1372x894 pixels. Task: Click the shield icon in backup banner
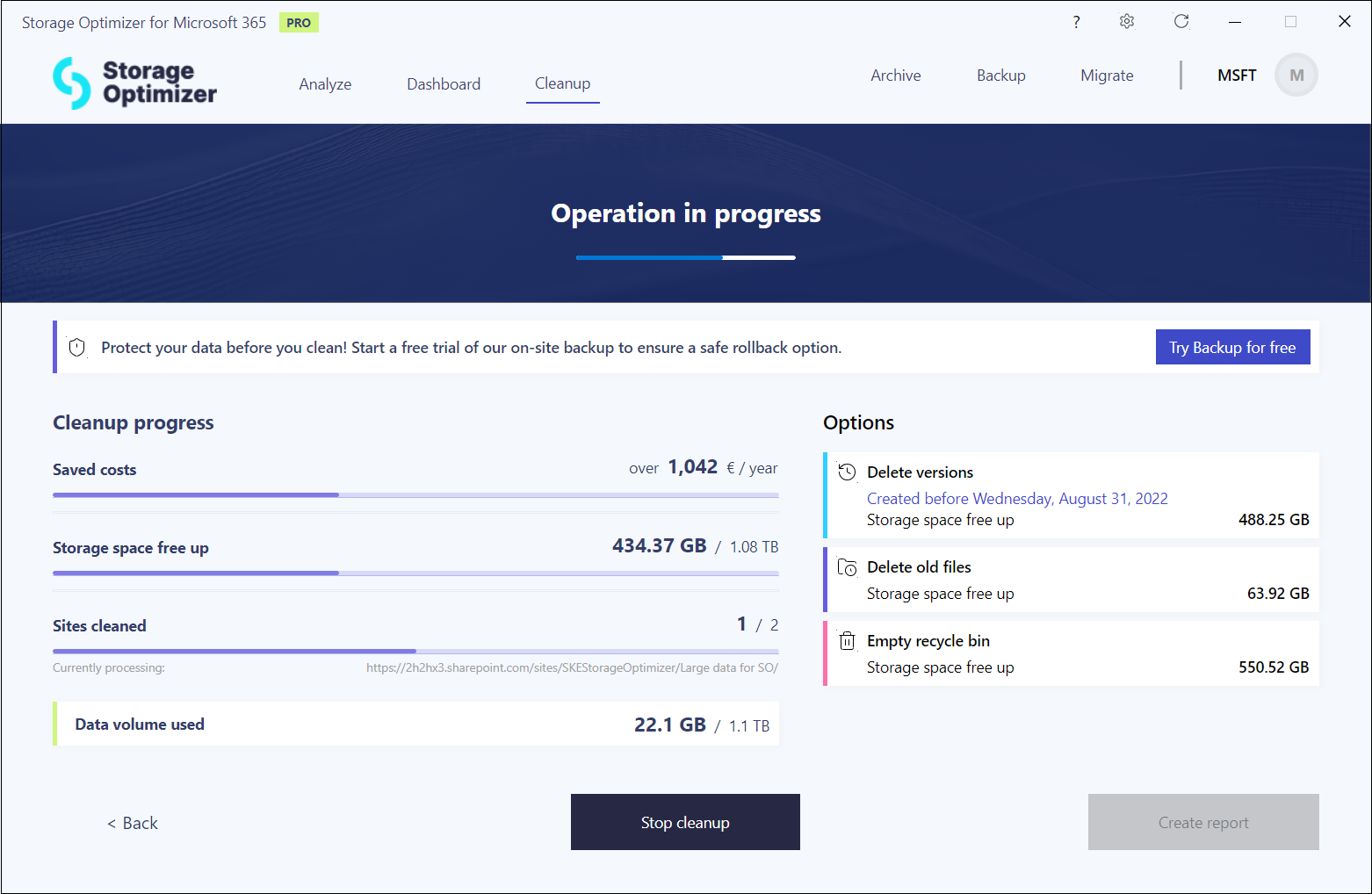pos(77,348)
